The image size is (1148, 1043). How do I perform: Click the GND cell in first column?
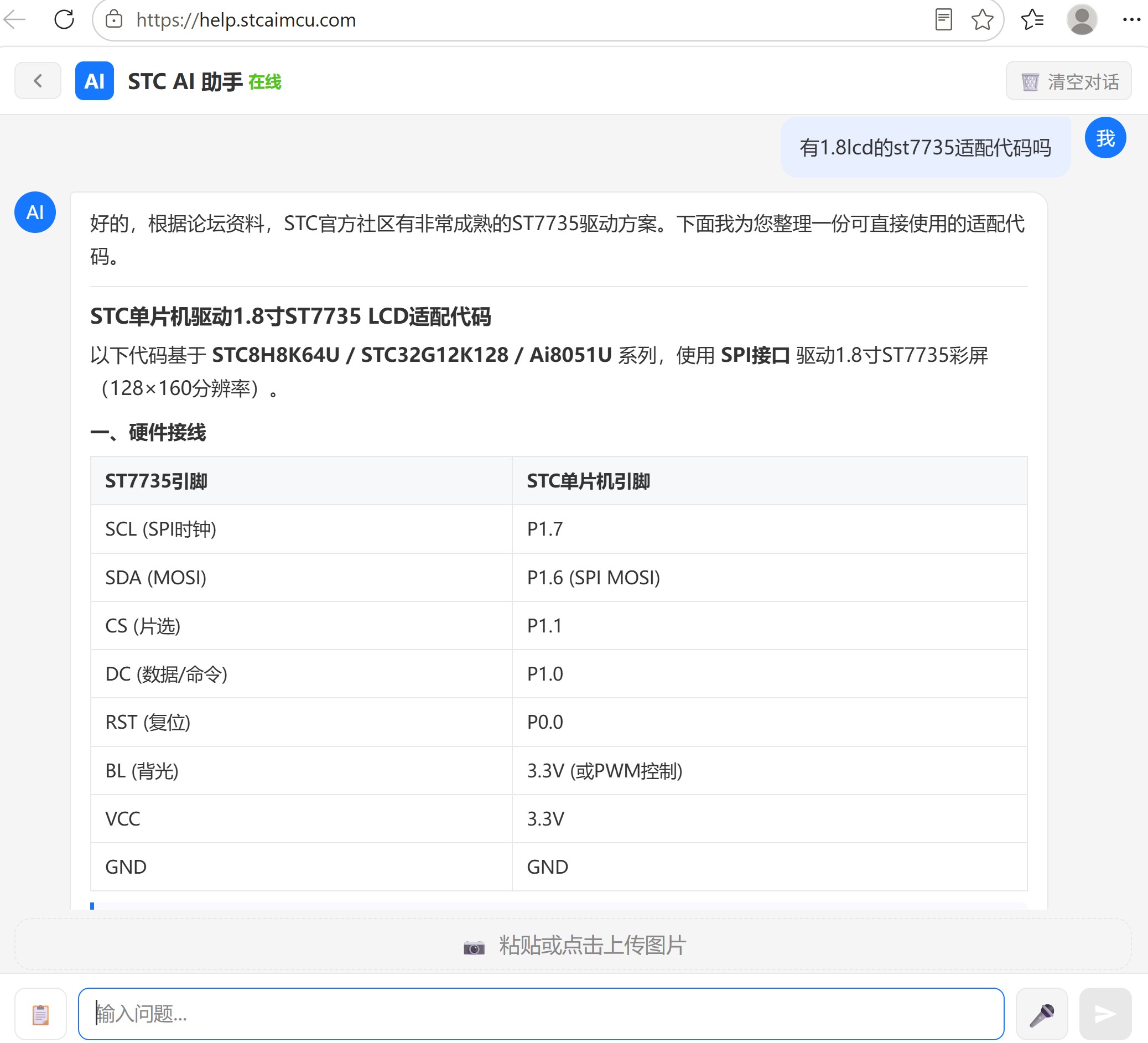coord(301,867)
